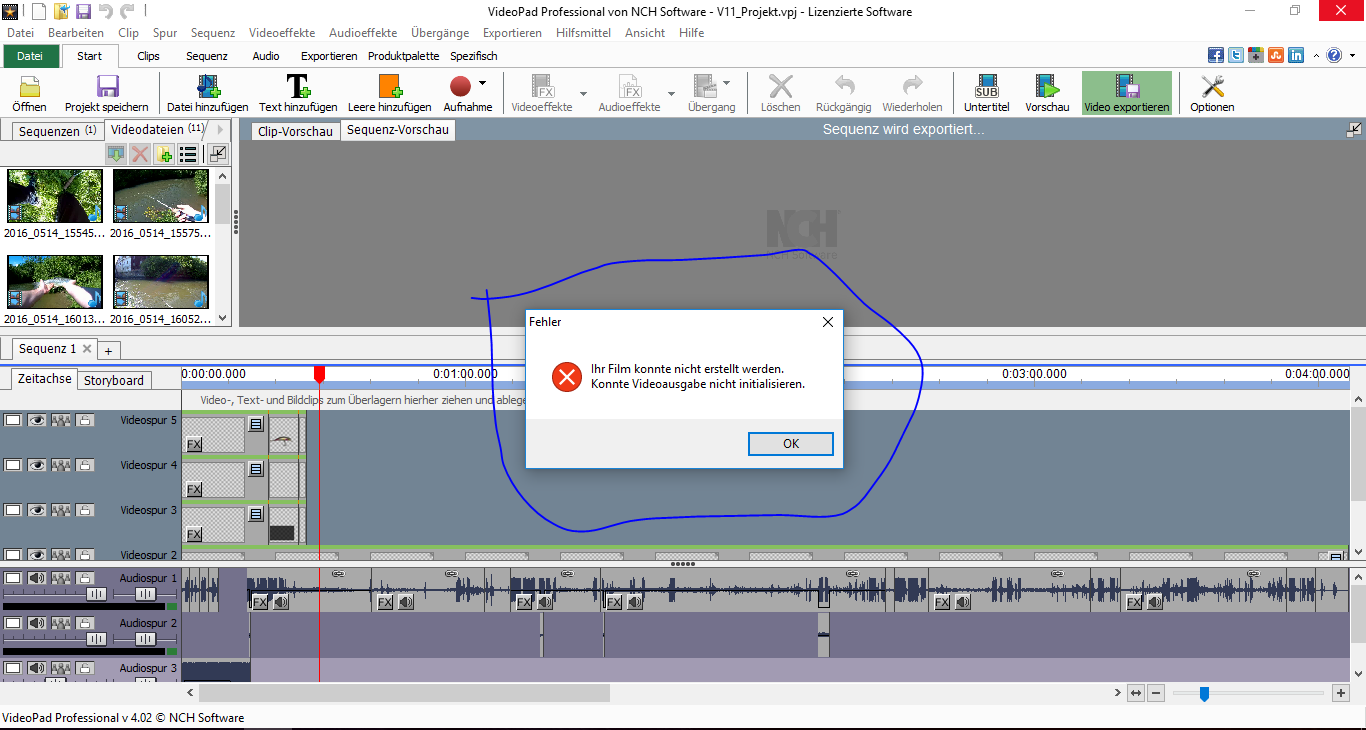Click the red playhead timeline marker

[x=319, y=374]
